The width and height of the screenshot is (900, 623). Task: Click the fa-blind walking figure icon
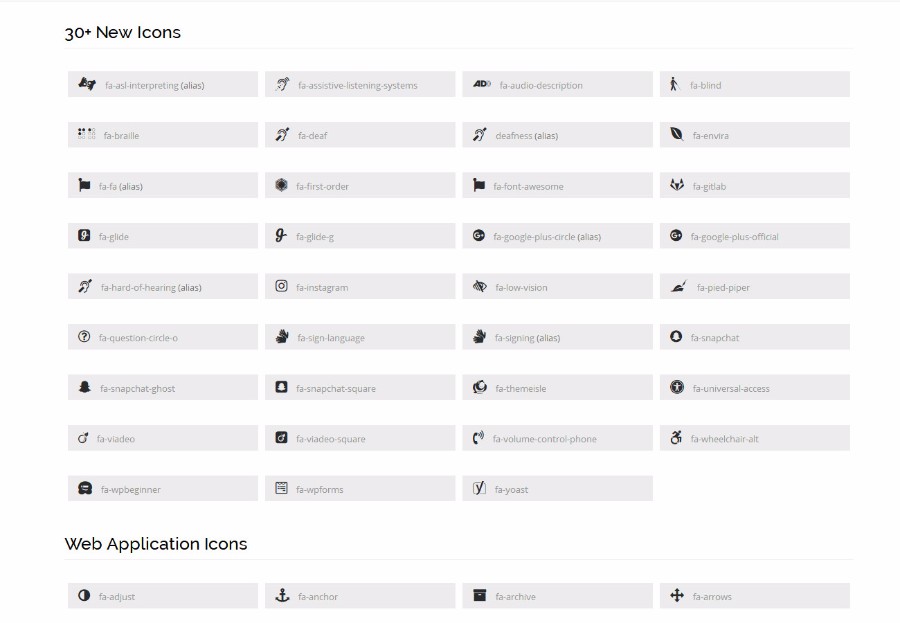pos(674,84)
